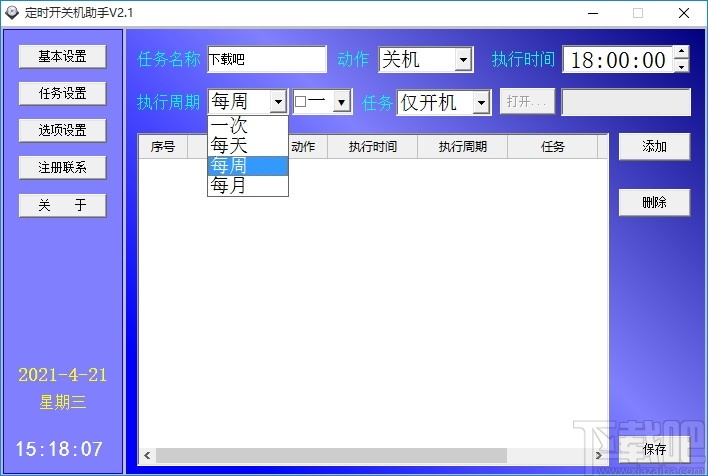Click the 任务 column header
The width and height of the screenshot is (708, 476).
tap(553, 146)
